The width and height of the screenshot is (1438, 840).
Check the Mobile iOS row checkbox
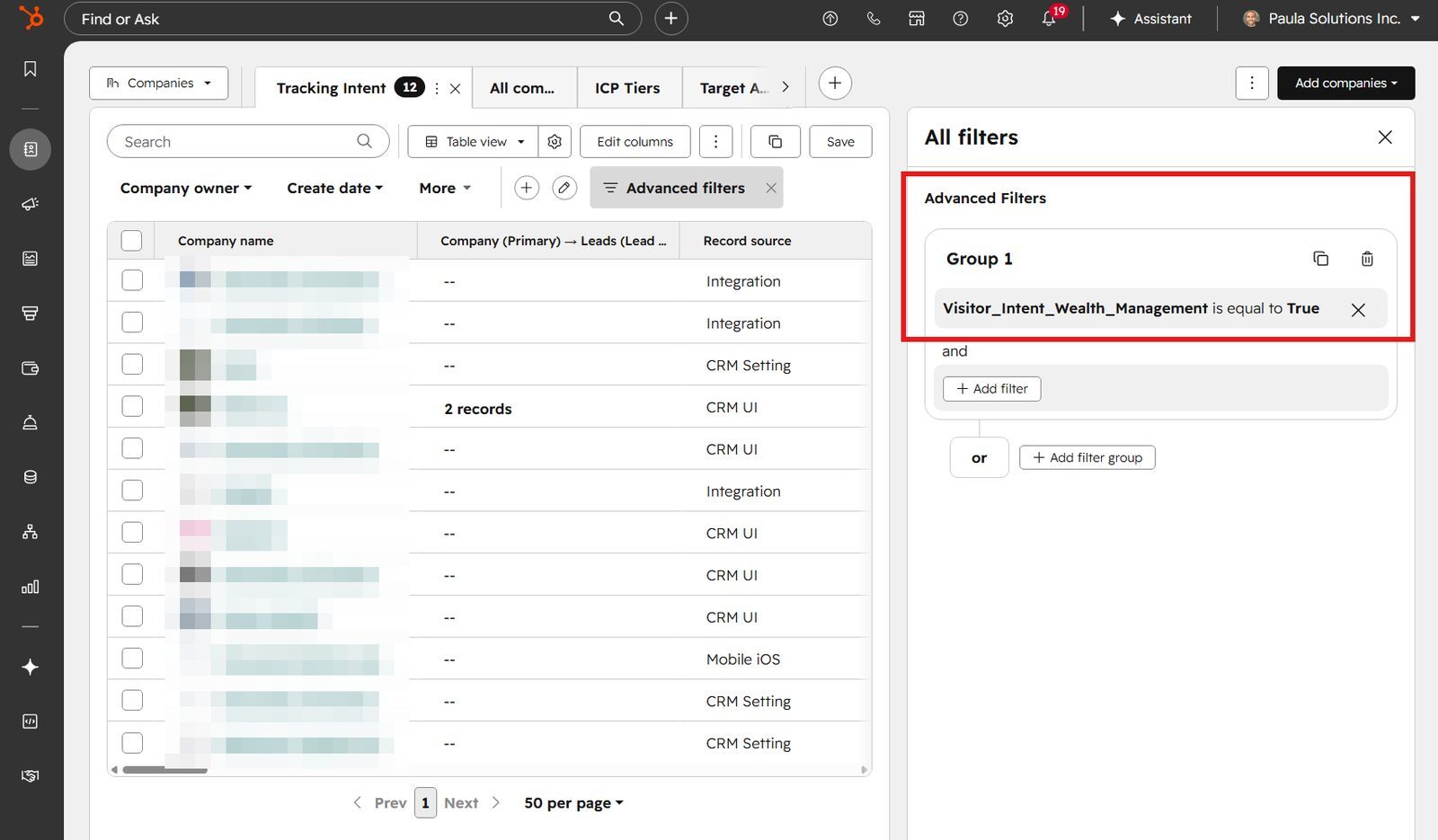[x=132, y=659]
